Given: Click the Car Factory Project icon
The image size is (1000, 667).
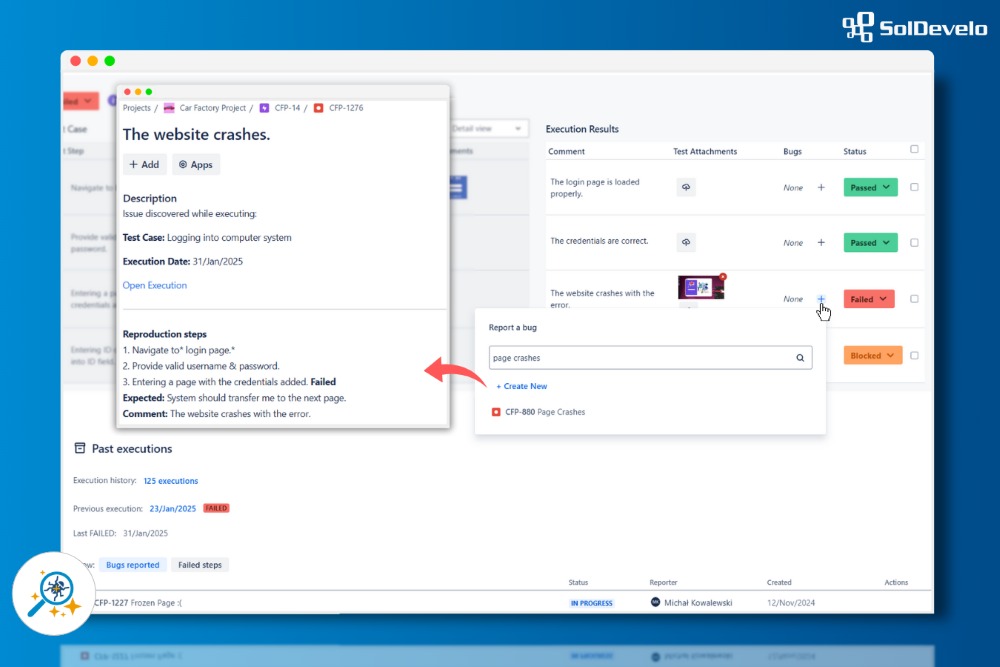Looking at the screenshot, I should pos(168,108).
